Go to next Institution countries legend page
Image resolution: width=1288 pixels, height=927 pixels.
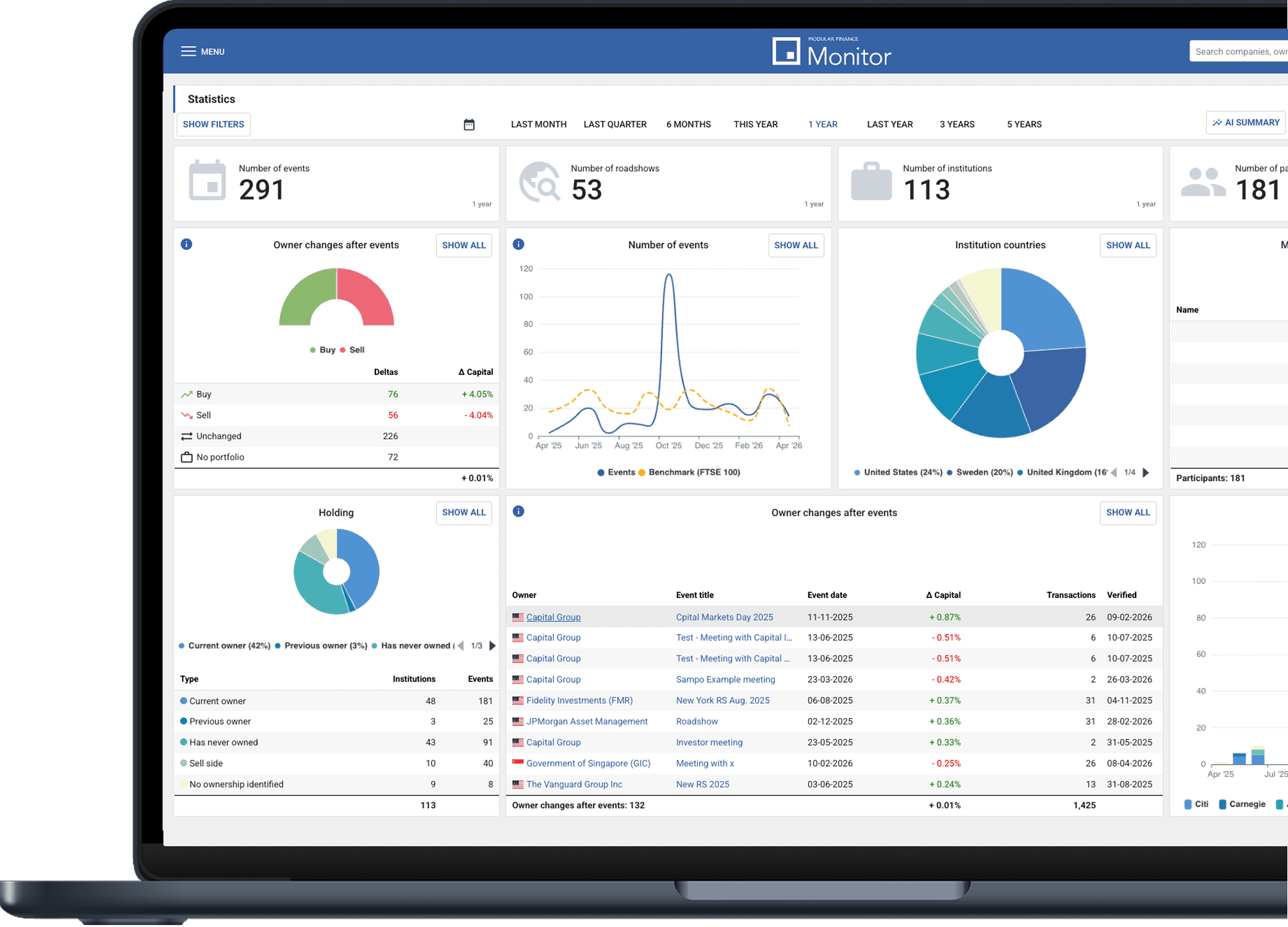tap(1146, 472)
